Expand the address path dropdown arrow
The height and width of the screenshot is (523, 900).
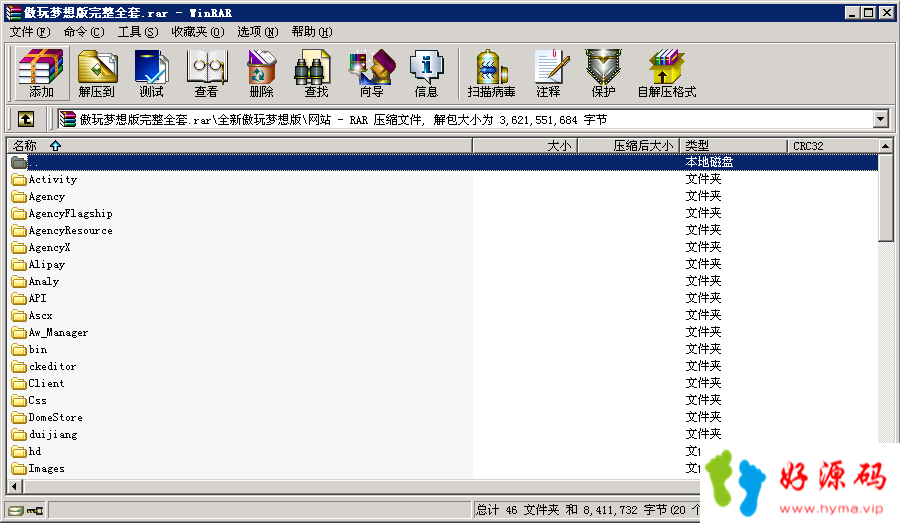[x=881, y=119]
